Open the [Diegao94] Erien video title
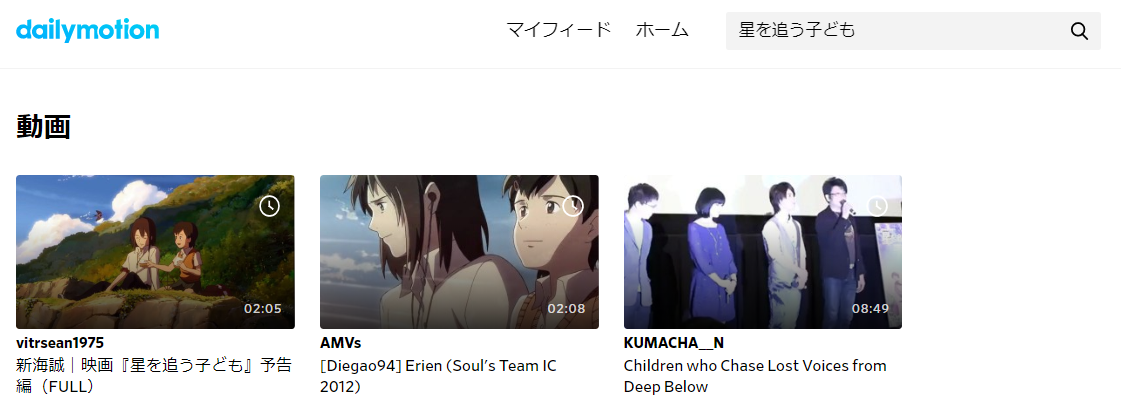The image size is (1121, 412). coord(438,376)
